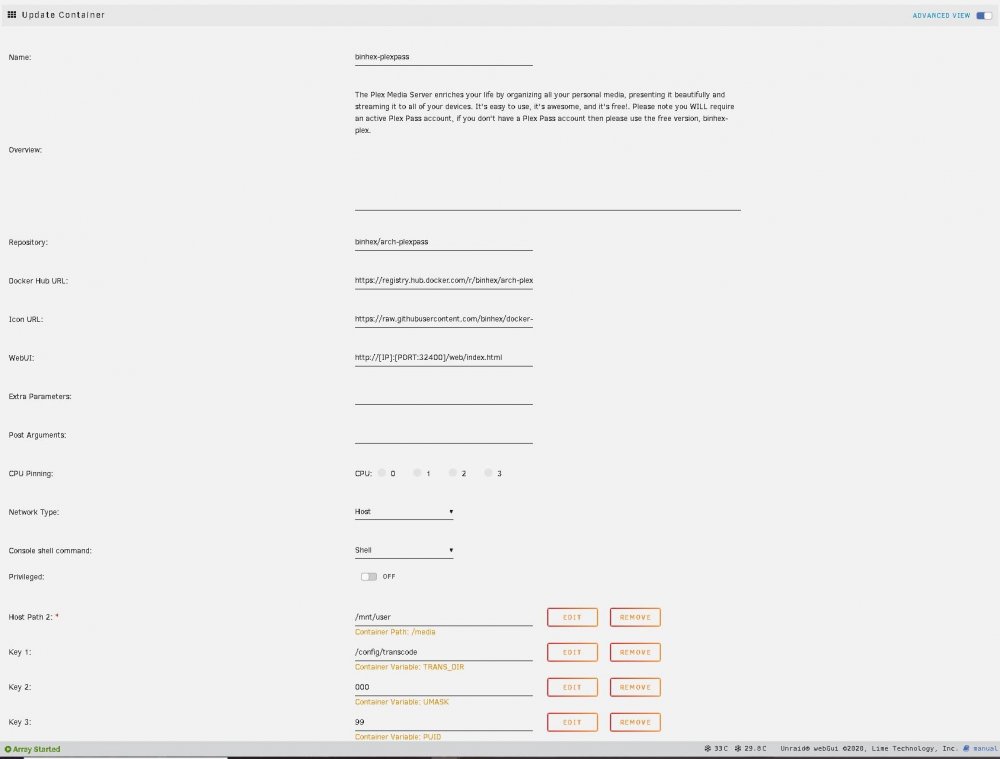Pin the container to CPU 1
The image size is (1000, 759).
point(417,473)
